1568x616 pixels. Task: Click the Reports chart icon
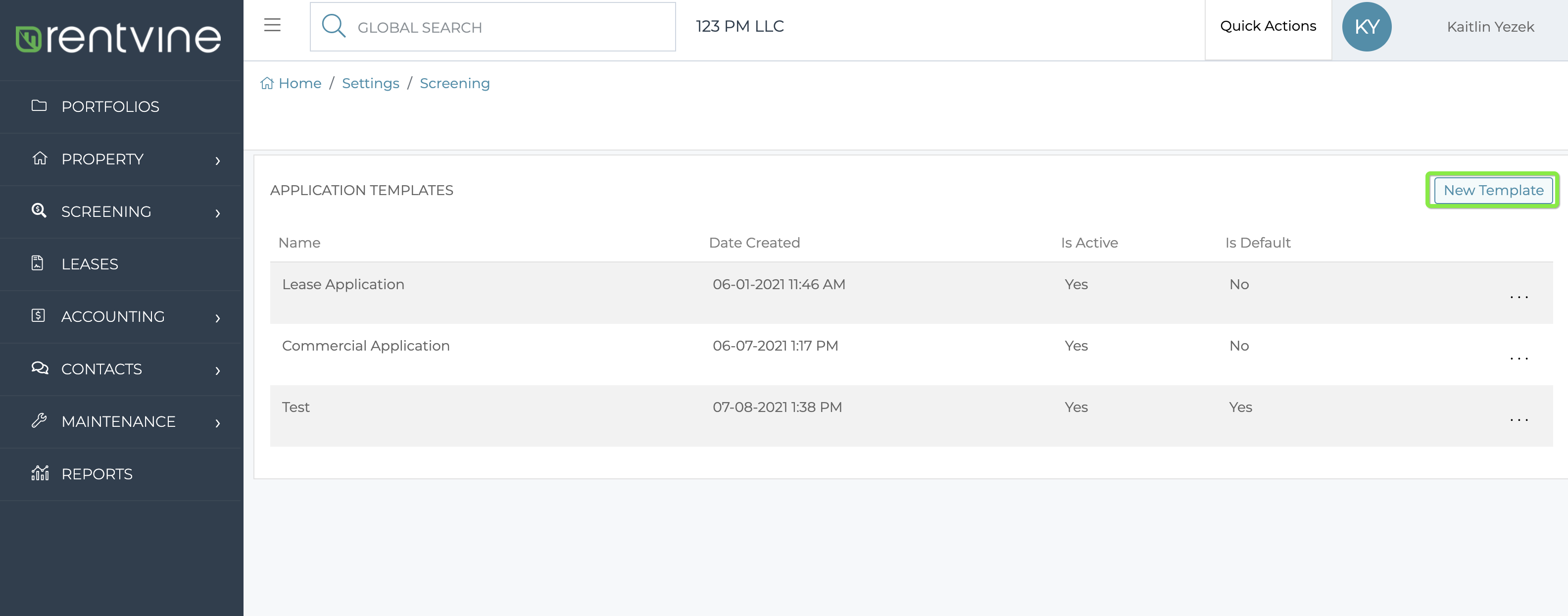pos(40,473)
